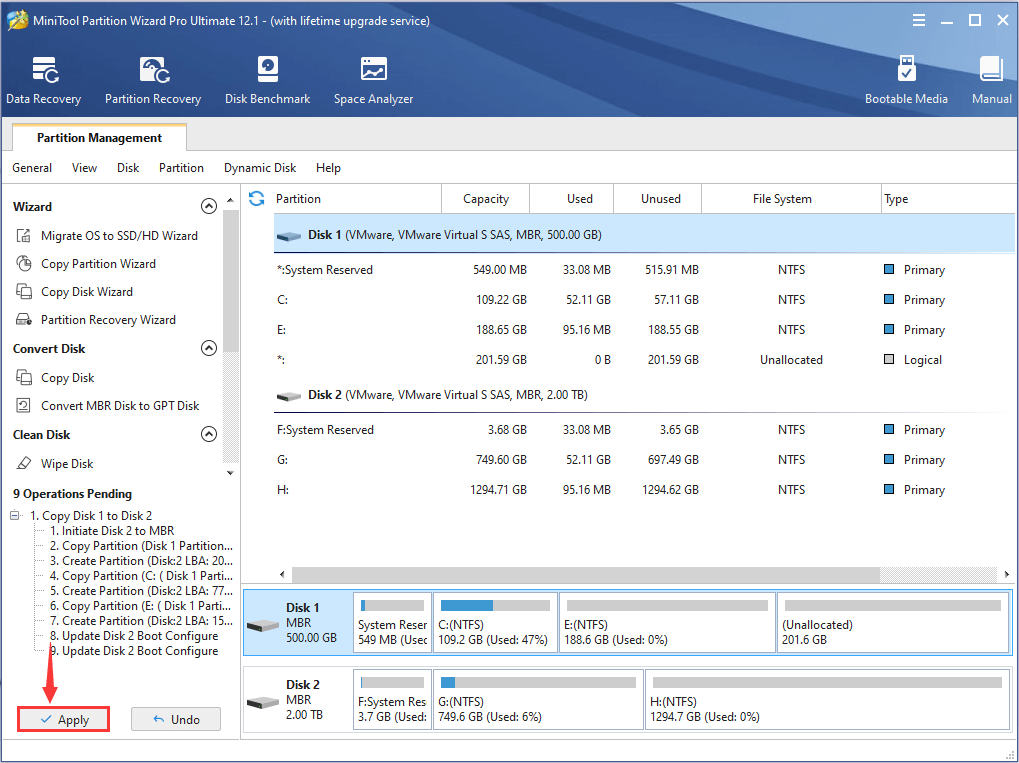Viewport: 1019px width, 763px height.
Task: Select the *:System Reserved partition row
Action: pyautogui.click(x=644, y=270)
